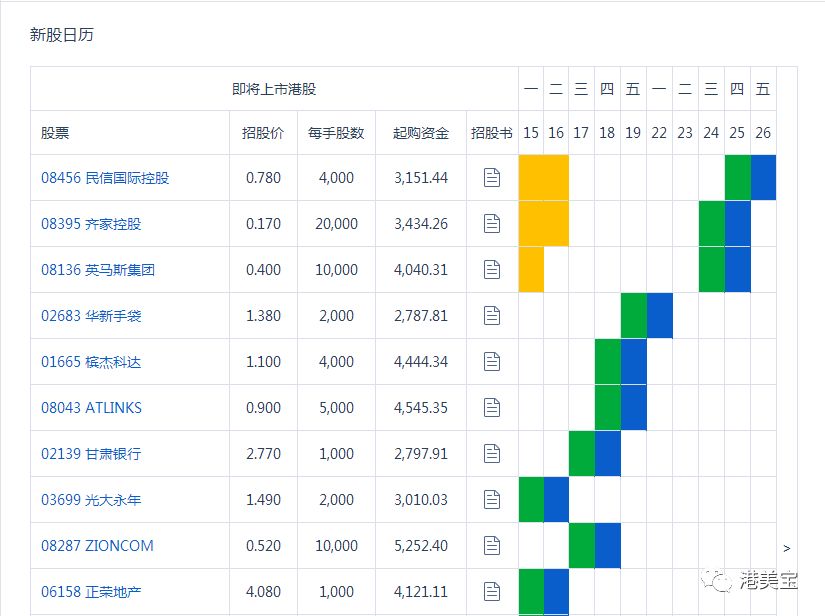Open prospectus icon for 民信国际控股
Viewport: 825px width, 616px height.
coord(491,178)
